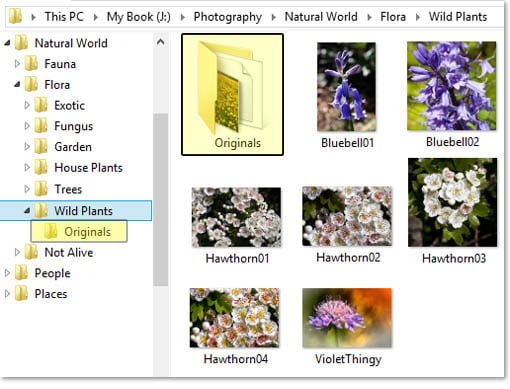Viewport: 510px width, 389px height.
Task: Click the Garden folder icon
Action: [x=41, y=147]
